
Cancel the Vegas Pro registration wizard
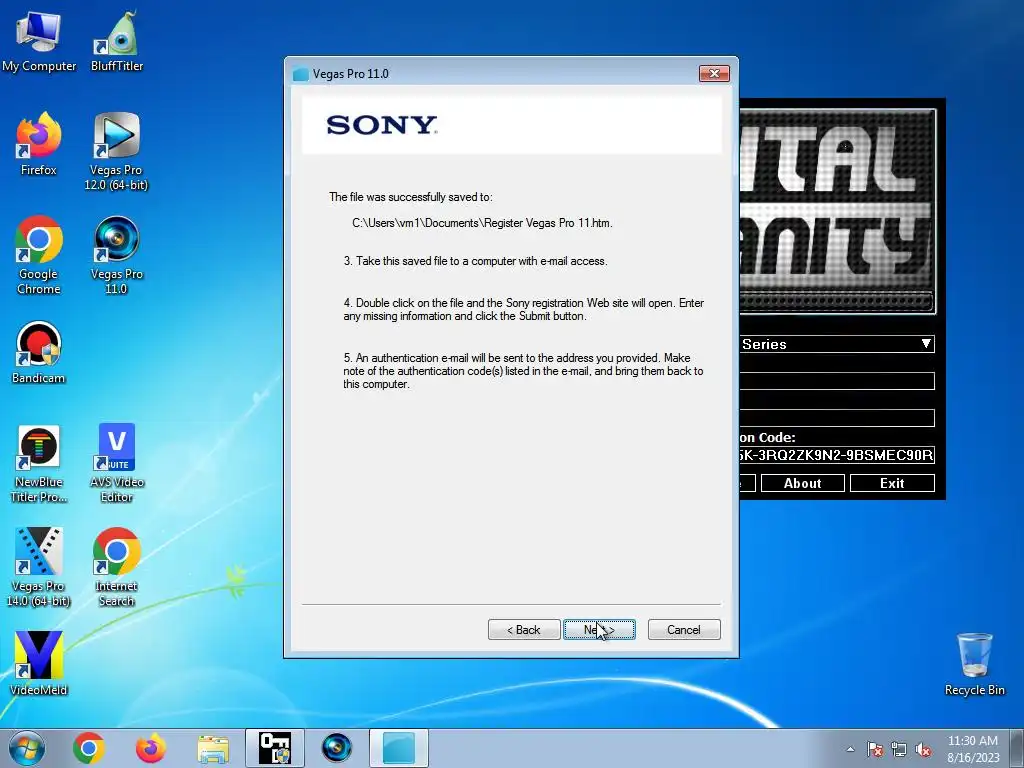684,630
